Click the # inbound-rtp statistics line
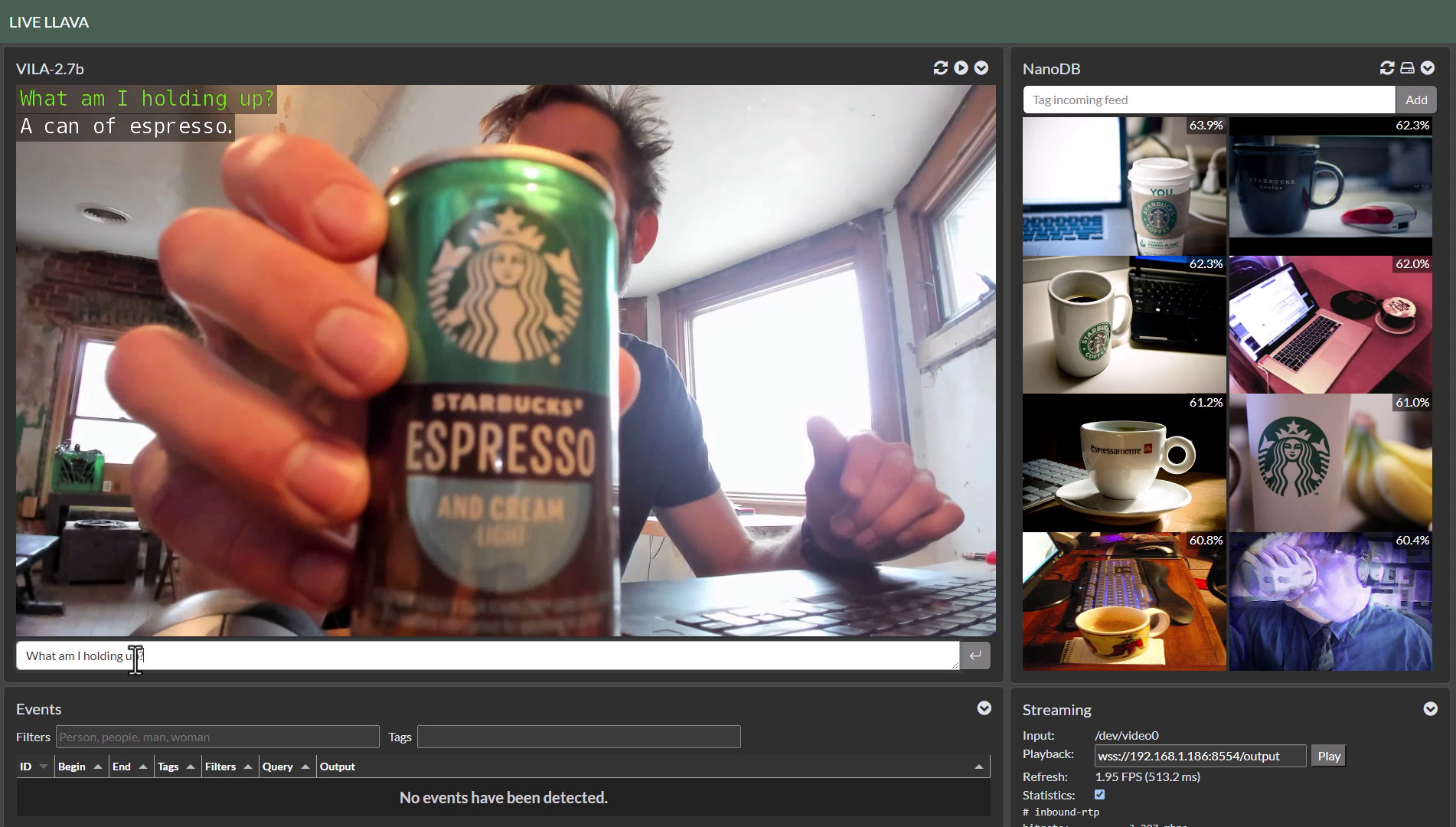 1061,812
